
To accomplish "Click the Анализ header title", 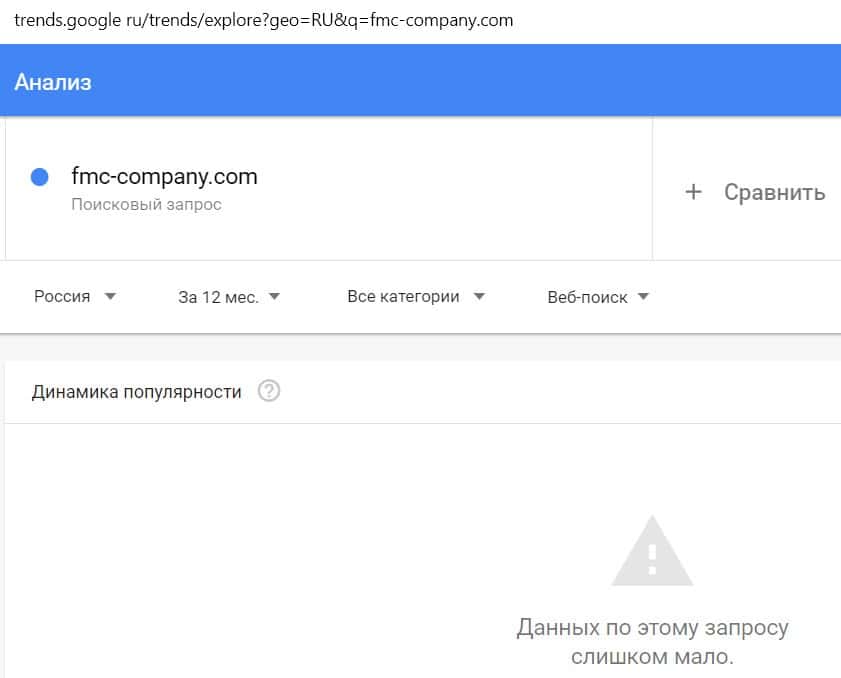I will pyautogui.click(x=53, y=82).
